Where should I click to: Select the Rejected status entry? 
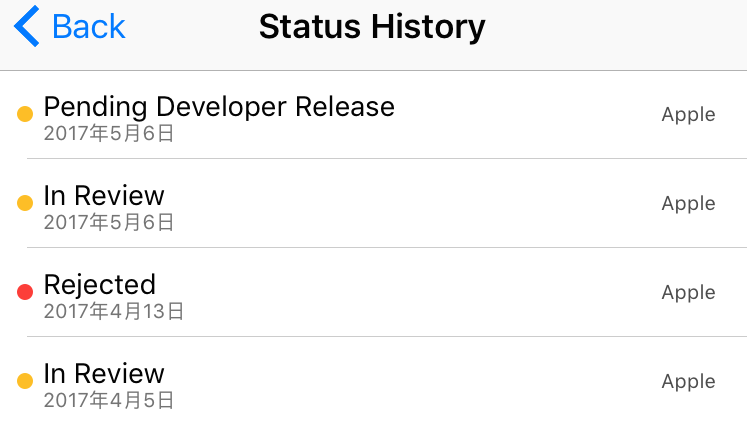coord(100,284)
